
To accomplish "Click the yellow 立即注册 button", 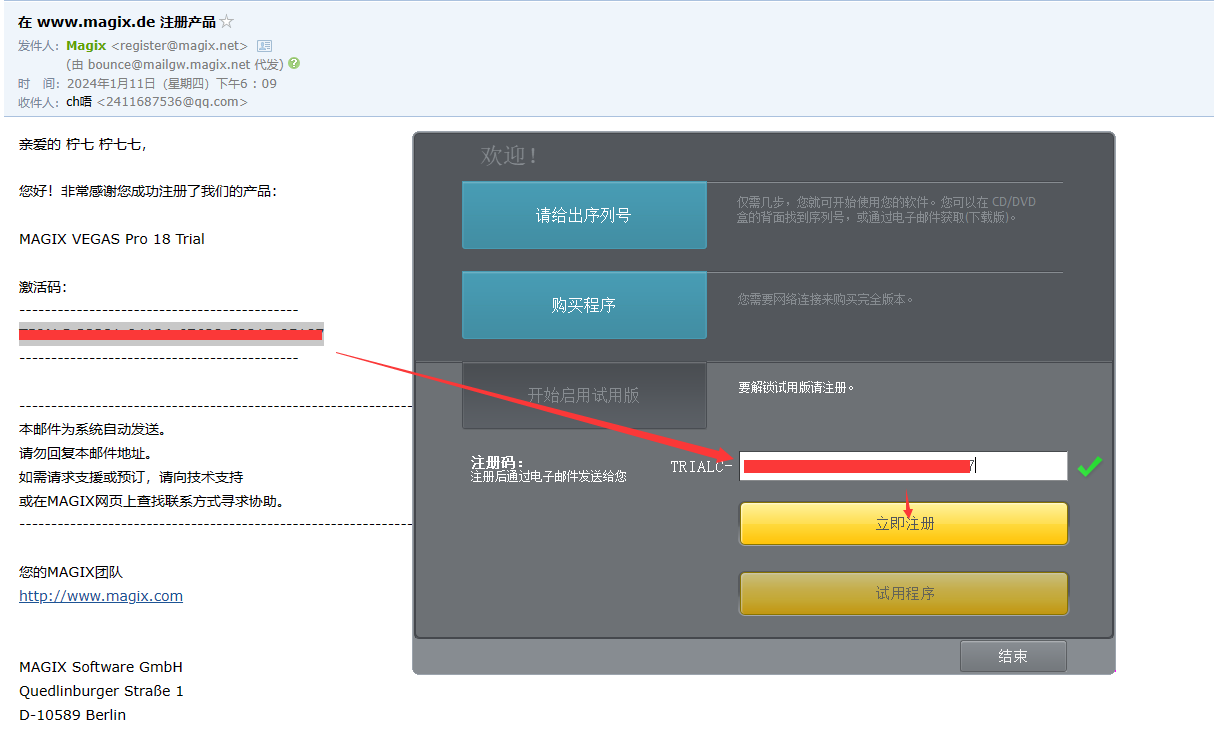I will coord(904,523).
